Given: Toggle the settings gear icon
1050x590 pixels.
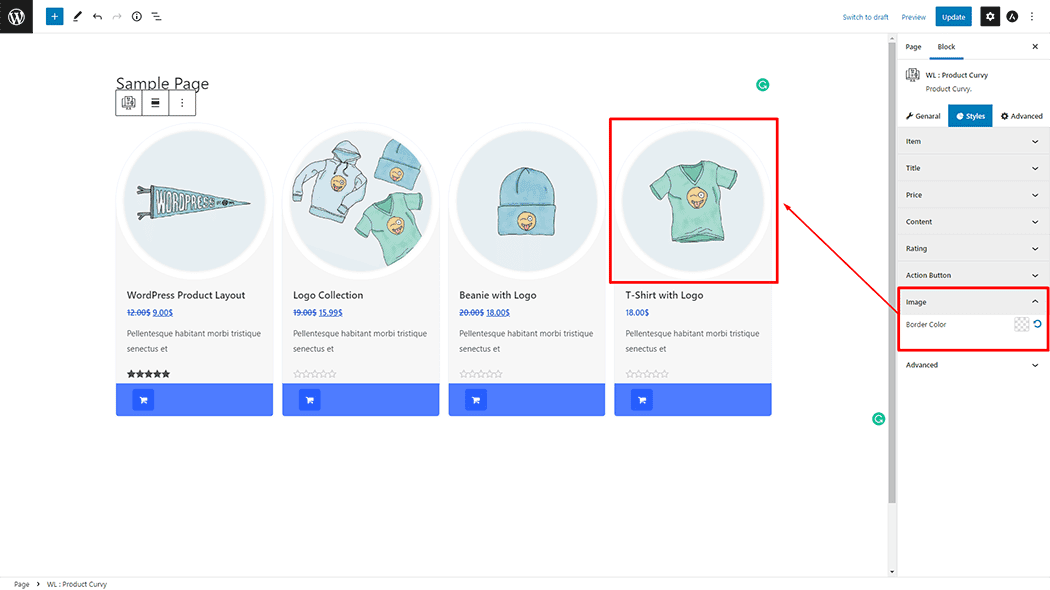Looking at the screenshot, I should pyautogui.click(x=989, y=17).
